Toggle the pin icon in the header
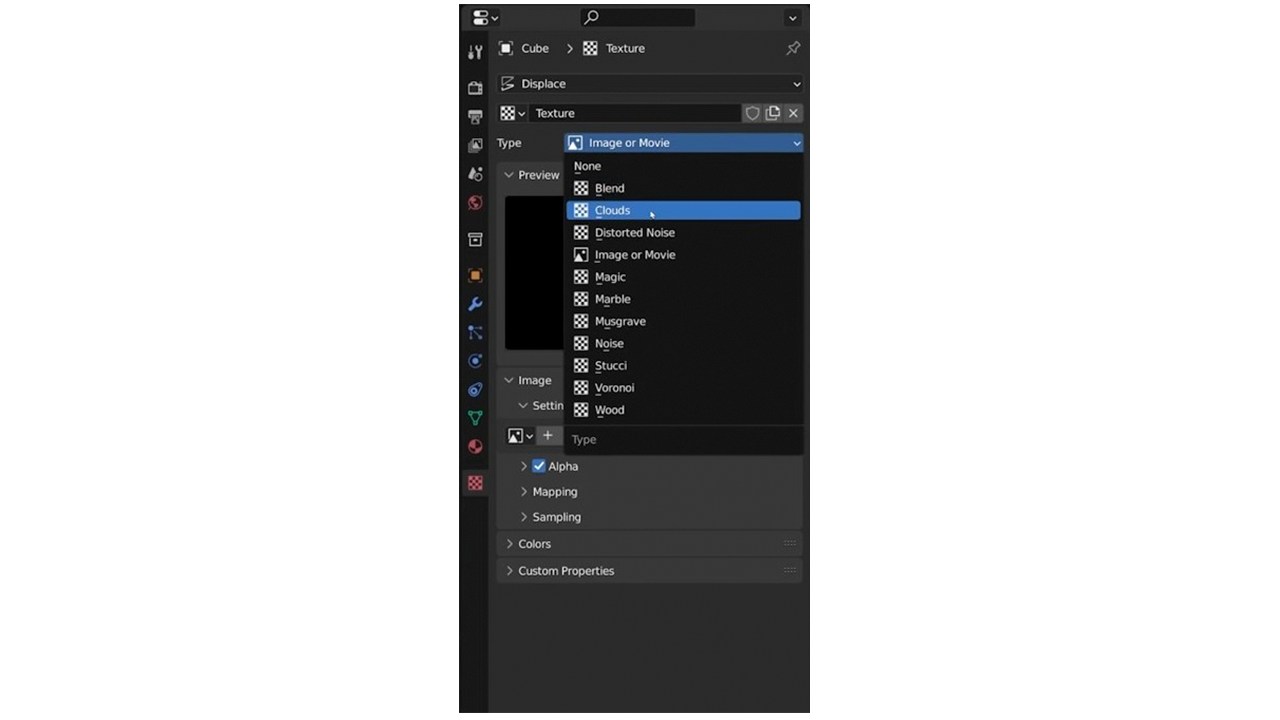 coord(793,48)
